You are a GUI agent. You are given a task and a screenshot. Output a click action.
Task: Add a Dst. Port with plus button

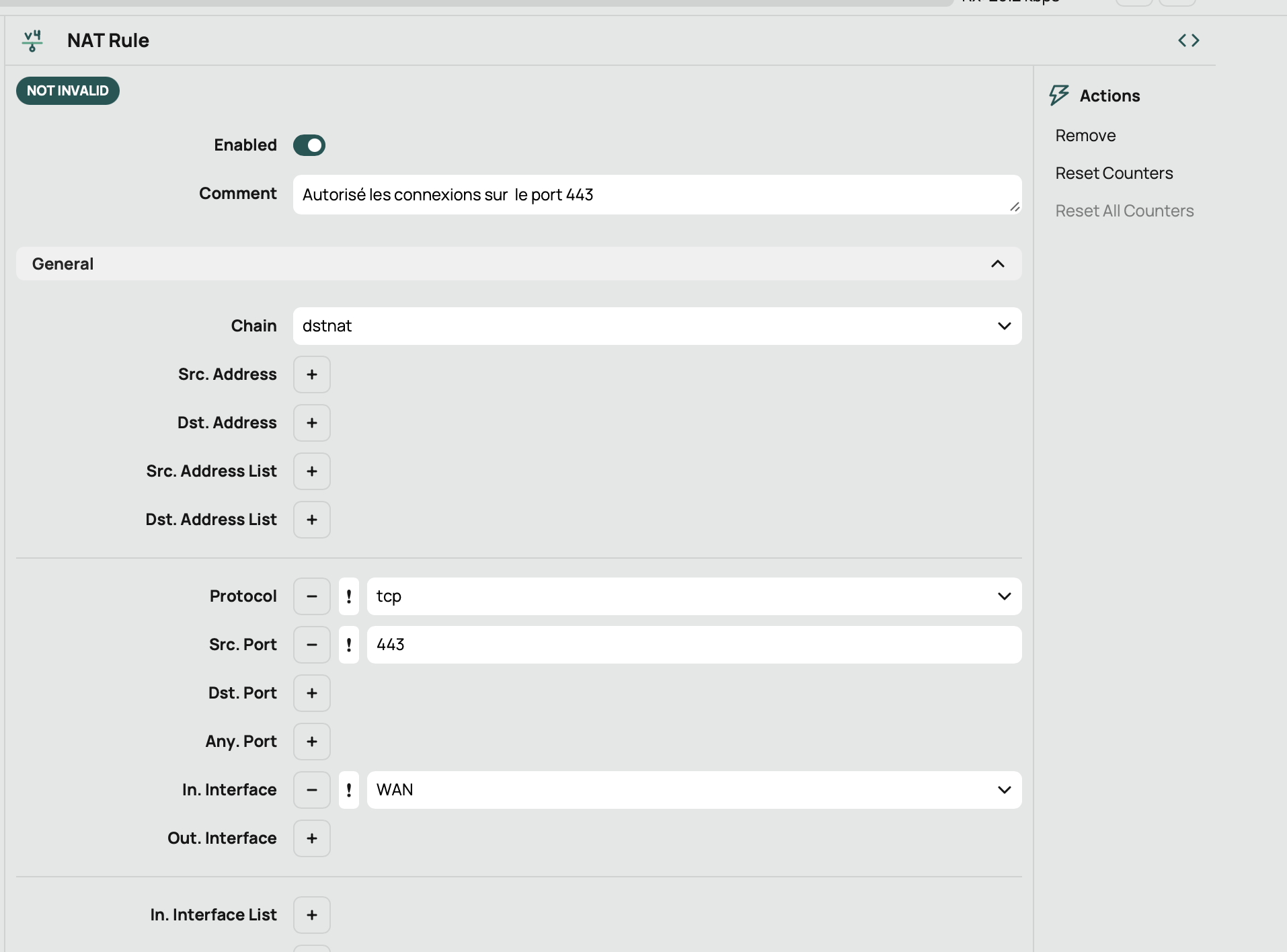tap(311, 693)
